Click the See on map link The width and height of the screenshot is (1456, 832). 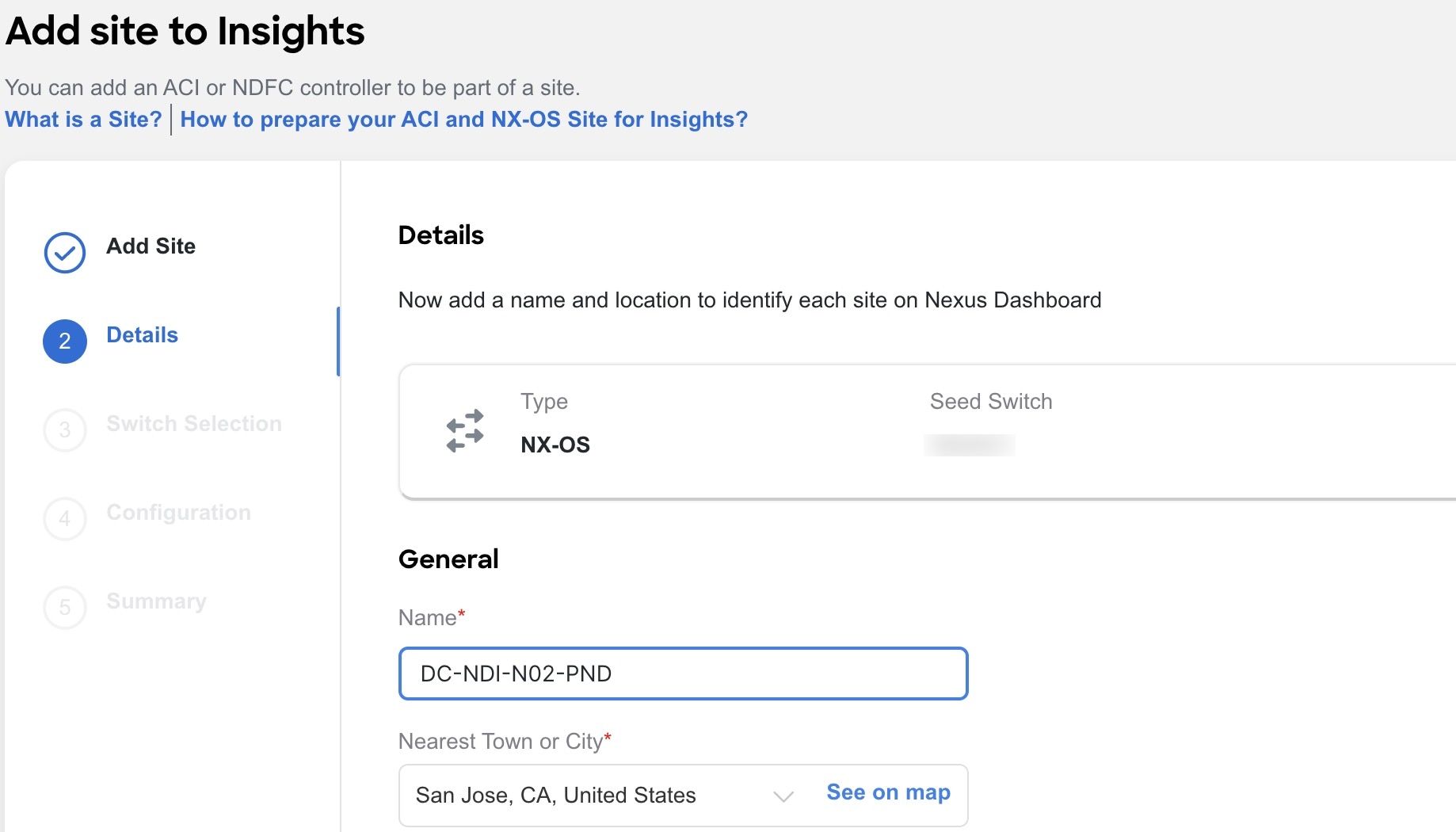tap(888, 792)
